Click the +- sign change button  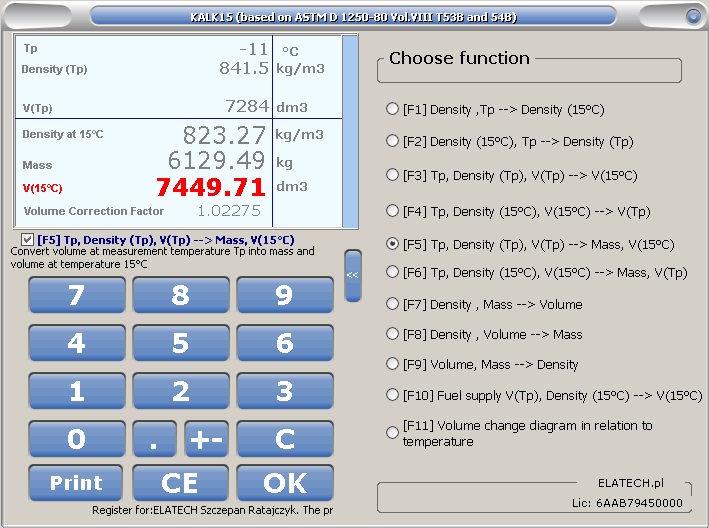tap(207, 439)
